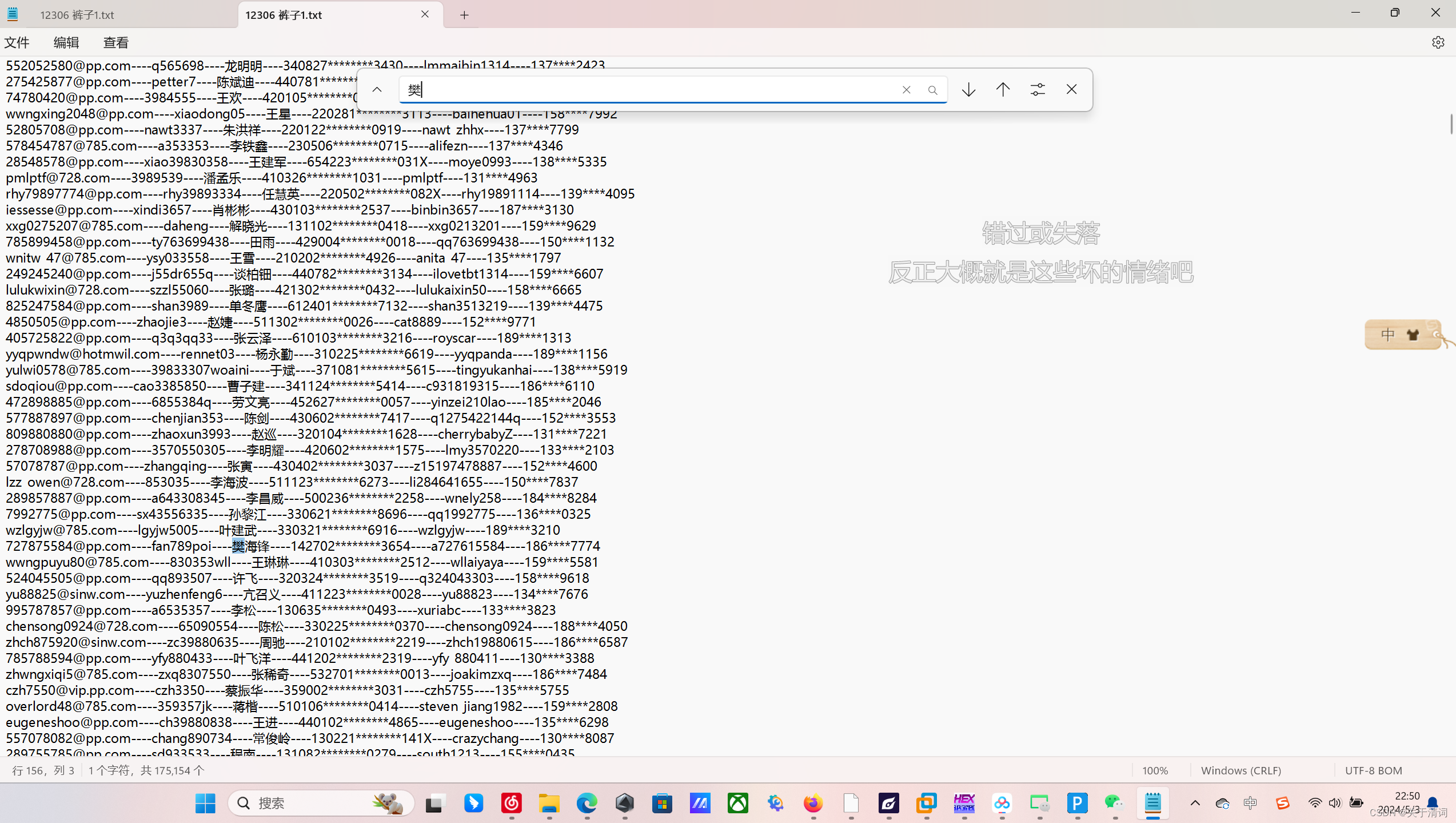Clear the search text field
Screen dimensions: 1456x823
pyautogui.click(x=906, y=90)
